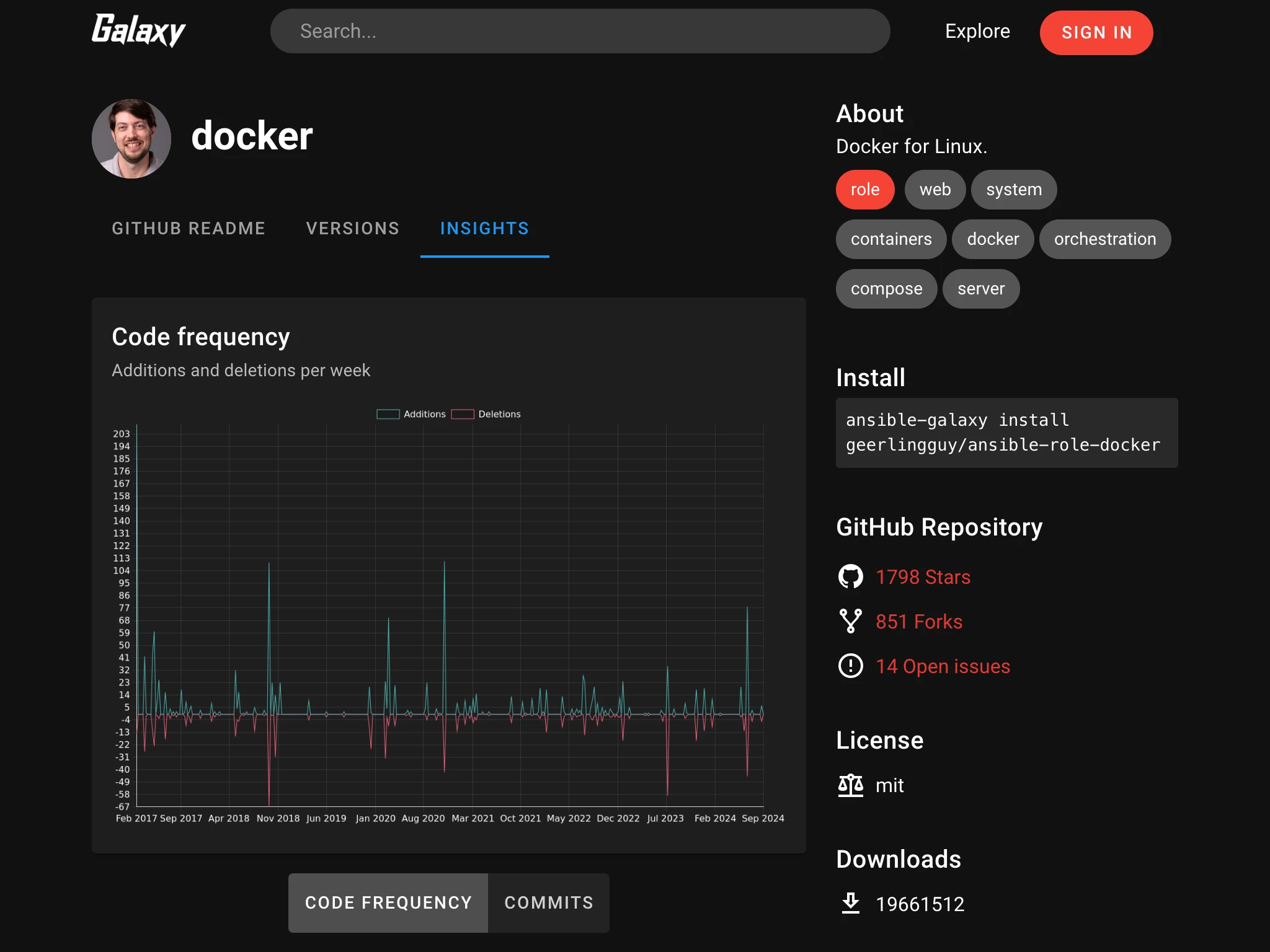The width and height of the screenshot is (1270, 952).
Task: Open the 851 Forks link
Action: [919, 622]
